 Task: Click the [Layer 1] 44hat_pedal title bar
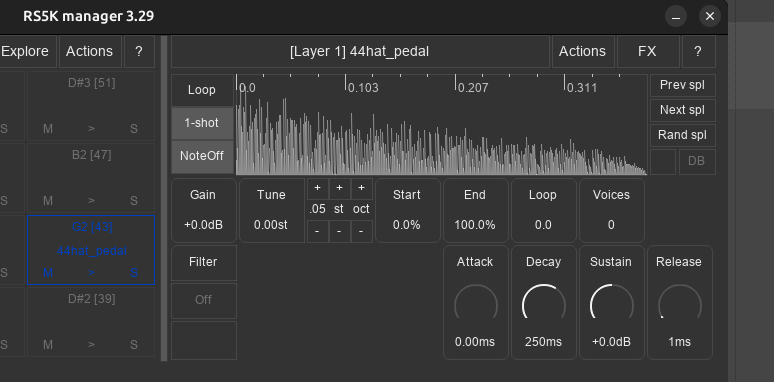[x=360, y=51]
